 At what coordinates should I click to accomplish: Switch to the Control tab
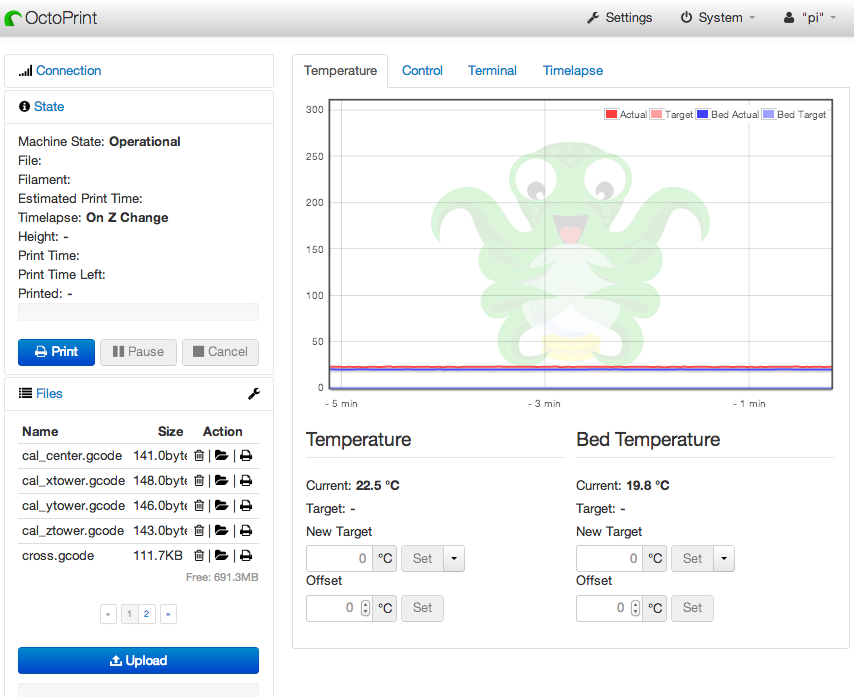(422, 71)
